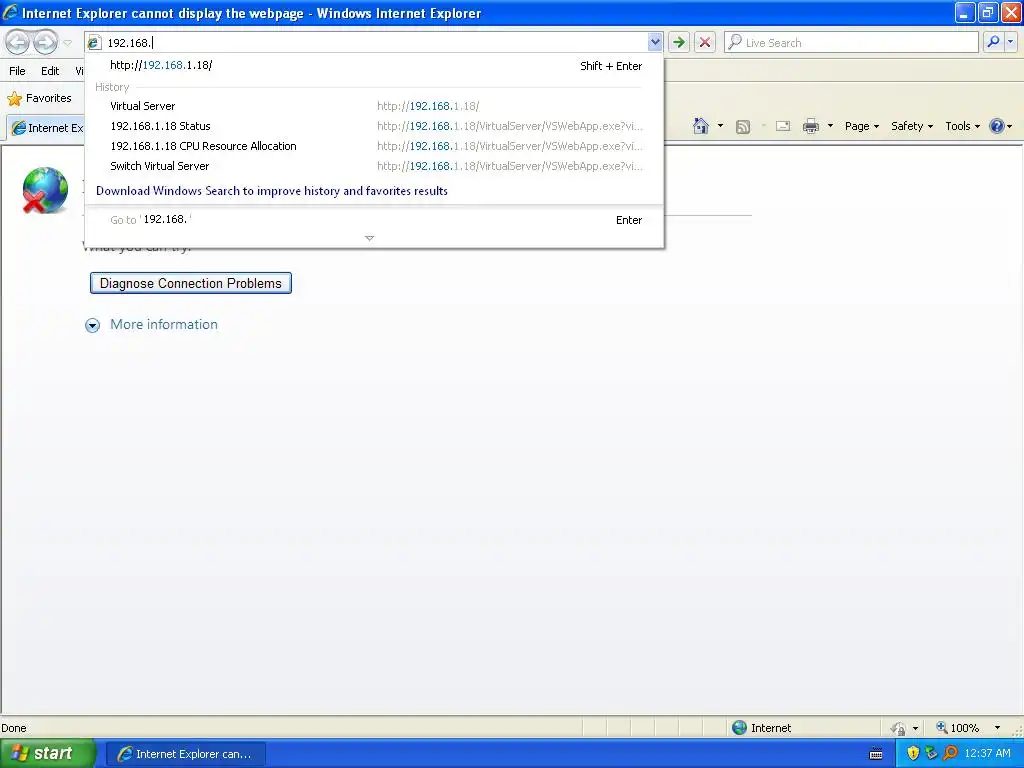Image resolution: width=1024 pixels, height=768 pixels.
Task: Click the protected mode status bar icon
Action: pyautogui.click(x=898, y=728)
